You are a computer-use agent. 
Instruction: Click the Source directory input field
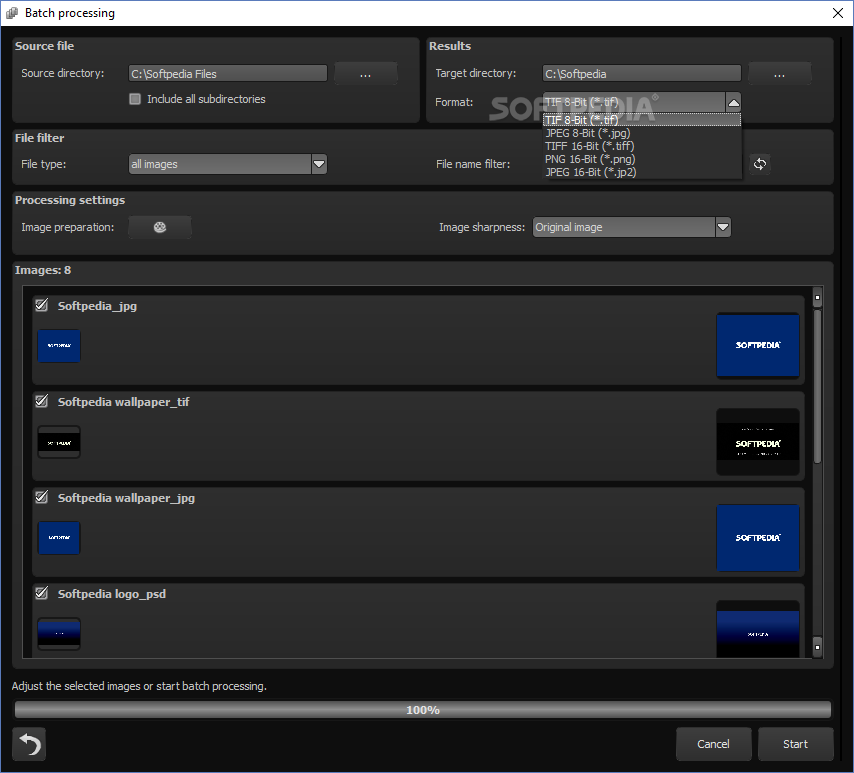click(x=228, y=74)
